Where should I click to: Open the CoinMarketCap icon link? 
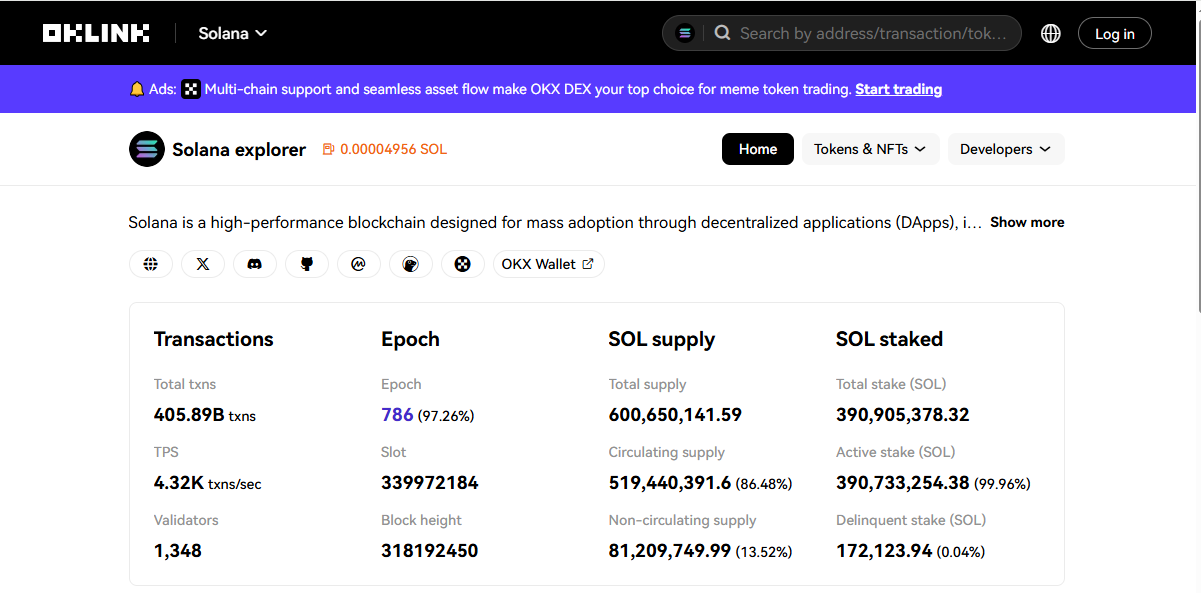click(359, 264)
